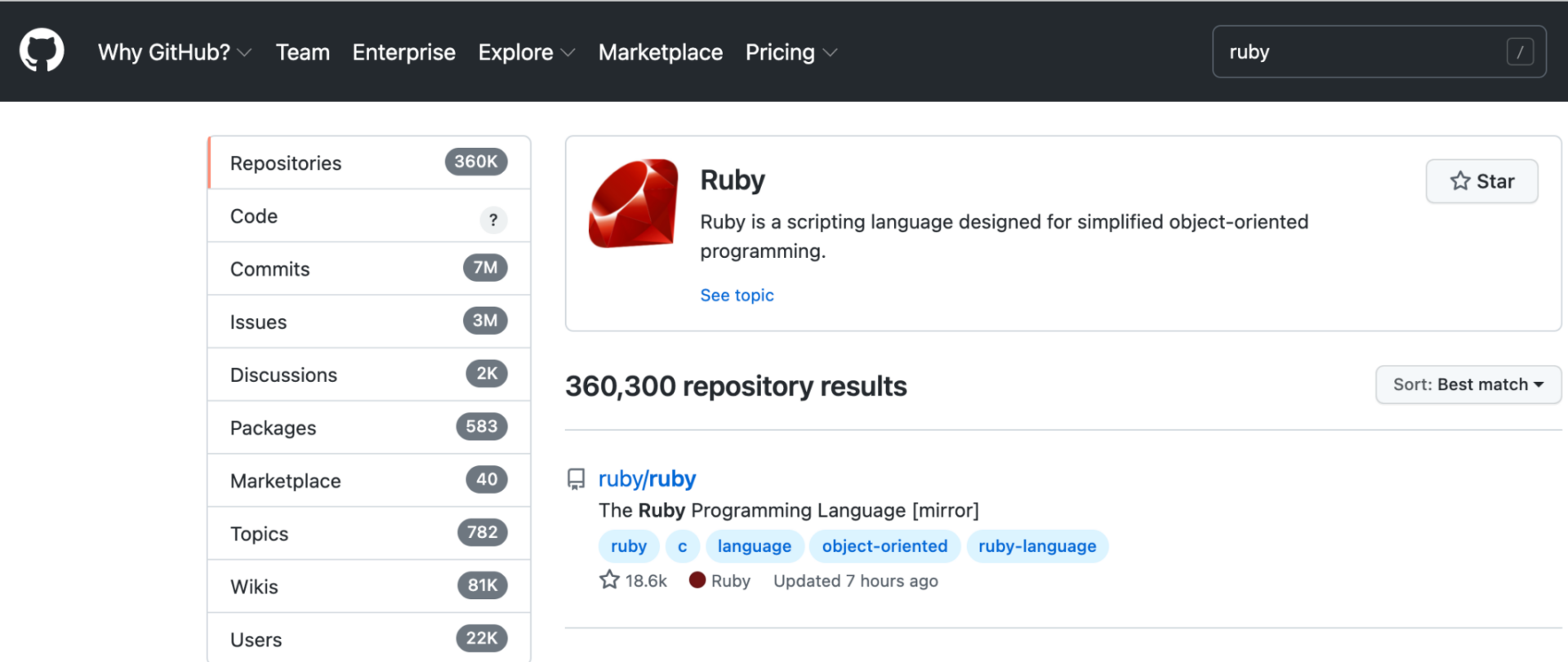
Task: Expand the Why GitHub? menu
Action: pyautogui.click(x=174, y=52)
